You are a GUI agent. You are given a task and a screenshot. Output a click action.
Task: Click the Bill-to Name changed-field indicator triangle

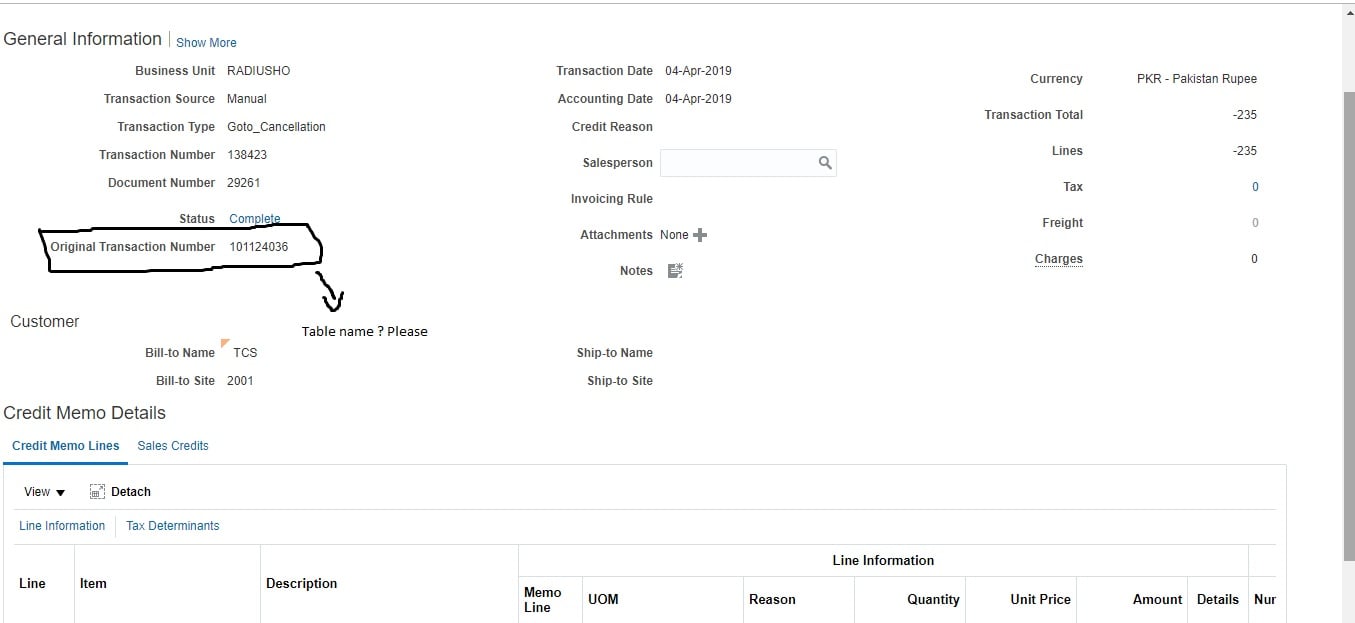click(224, 344)
